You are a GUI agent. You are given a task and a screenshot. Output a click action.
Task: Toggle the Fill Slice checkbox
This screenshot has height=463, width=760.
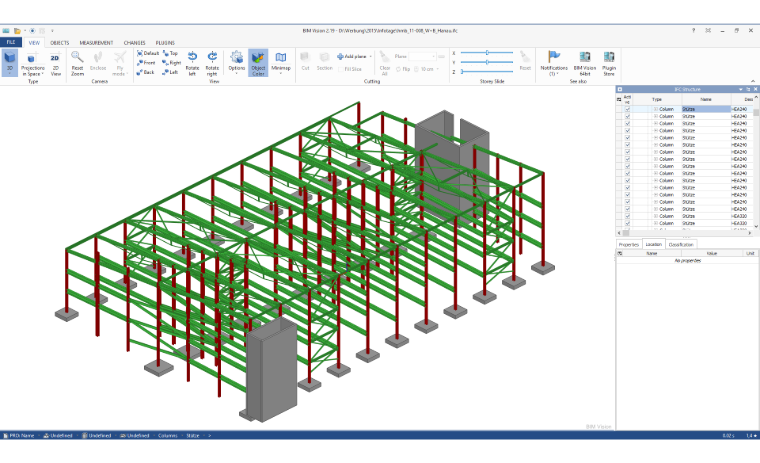click(x=350, y=69)
